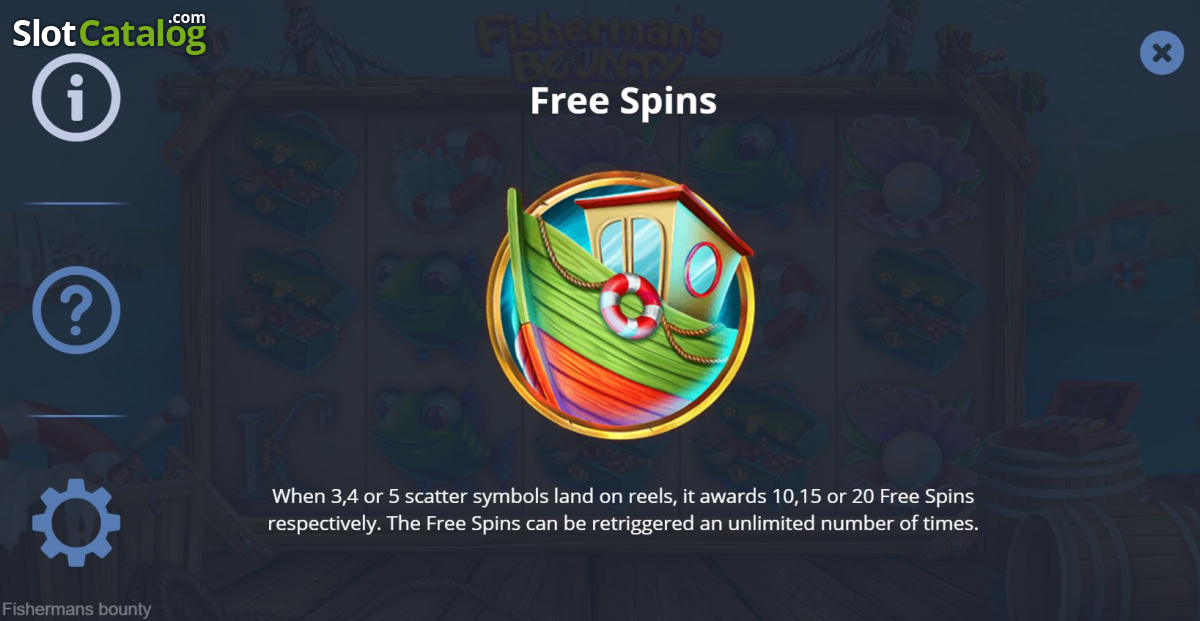Select the Free Spins heading
1200x621 pixels.
(x=623, y=101)
